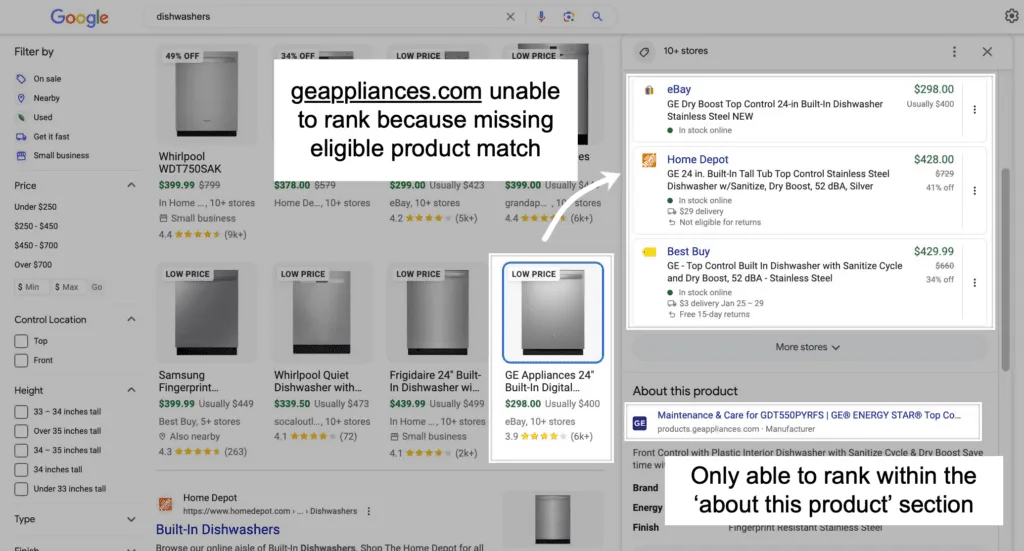Start voice search with the microphone icon
Screen dimensions: 1024x551
pyautogui.click(x=541, y=17)
